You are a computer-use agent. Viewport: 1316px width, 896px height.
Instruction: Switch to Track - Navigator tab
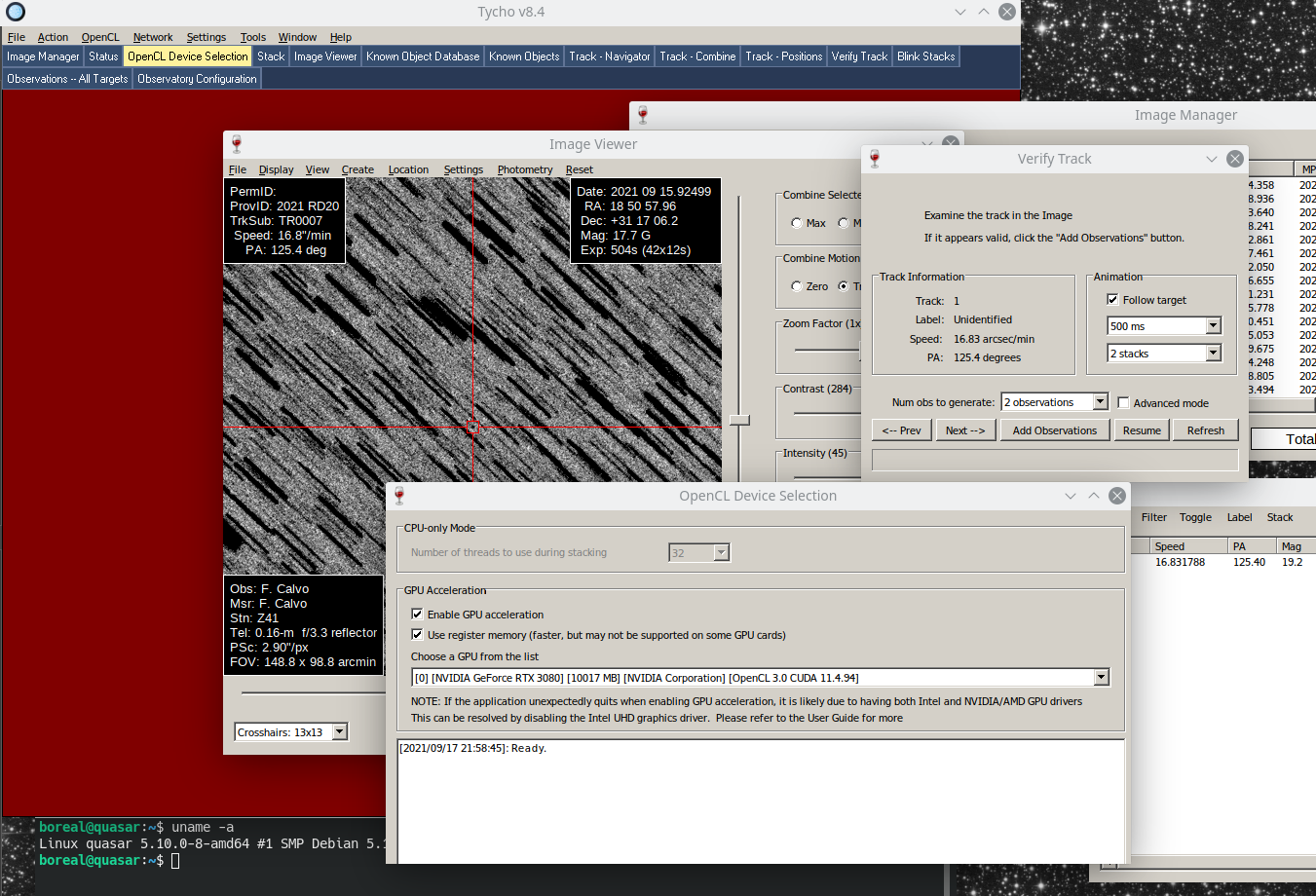click(610, 56)
